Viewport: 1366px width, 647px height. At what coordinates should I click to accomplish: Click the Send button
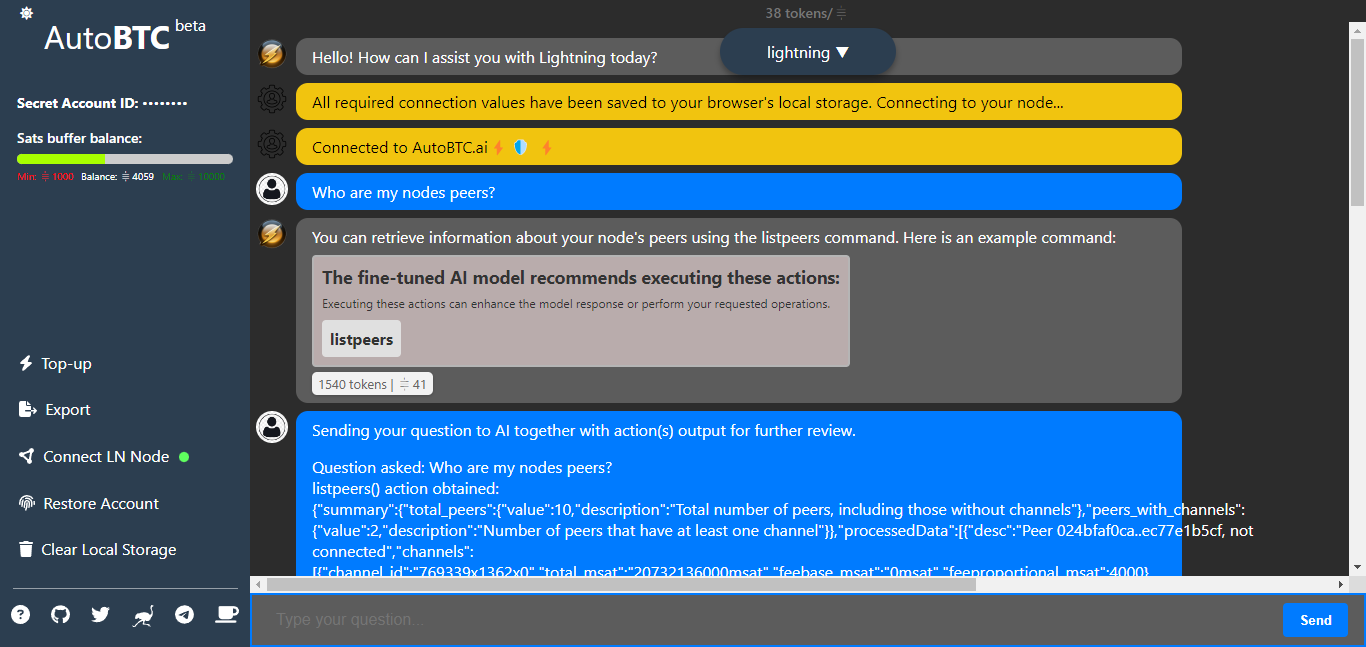pyautogui.click(x=1315, y=620)
